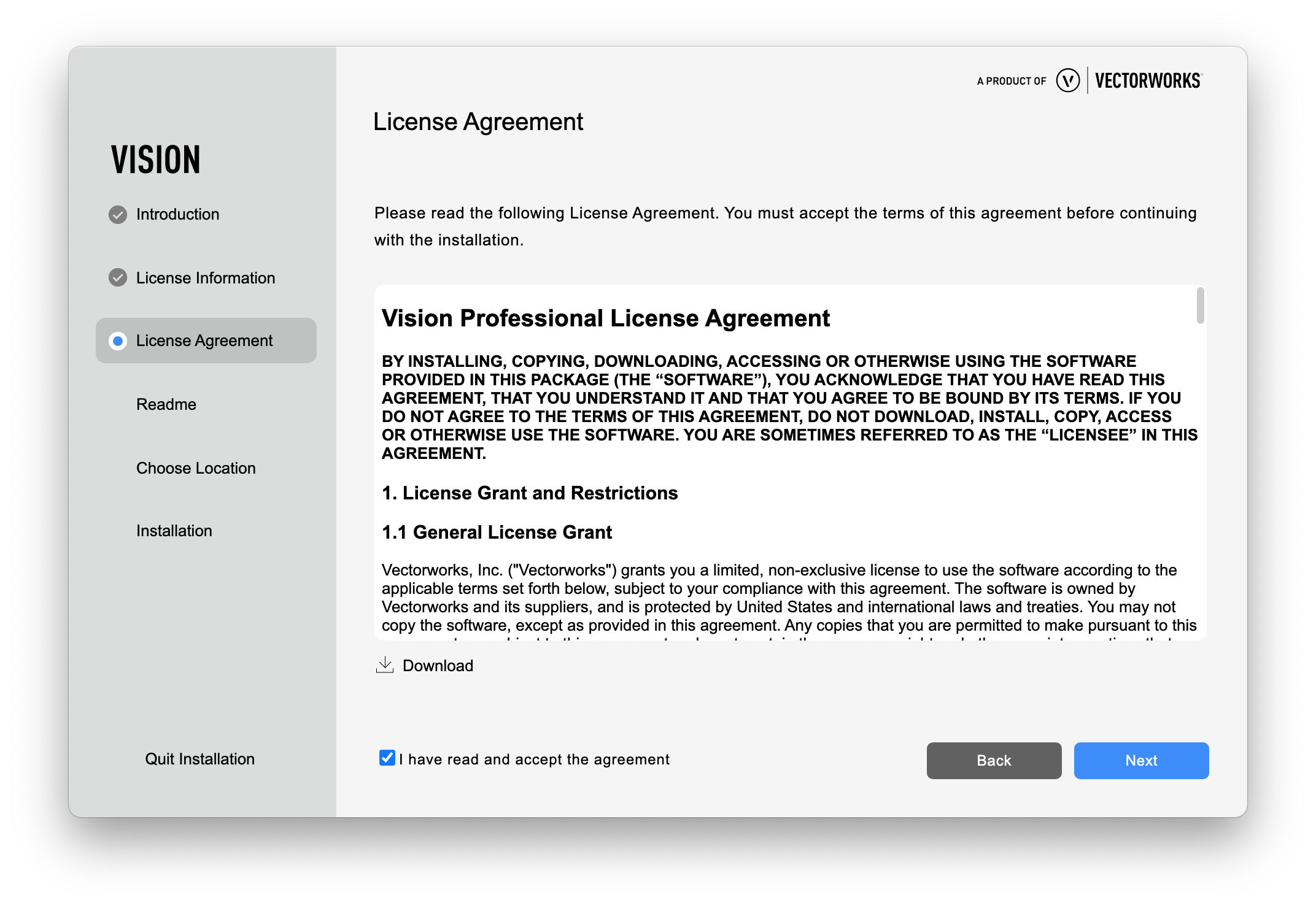Click the License Agreement active step dot
This screenshot has width=1316, height=908.
[118, 340]
